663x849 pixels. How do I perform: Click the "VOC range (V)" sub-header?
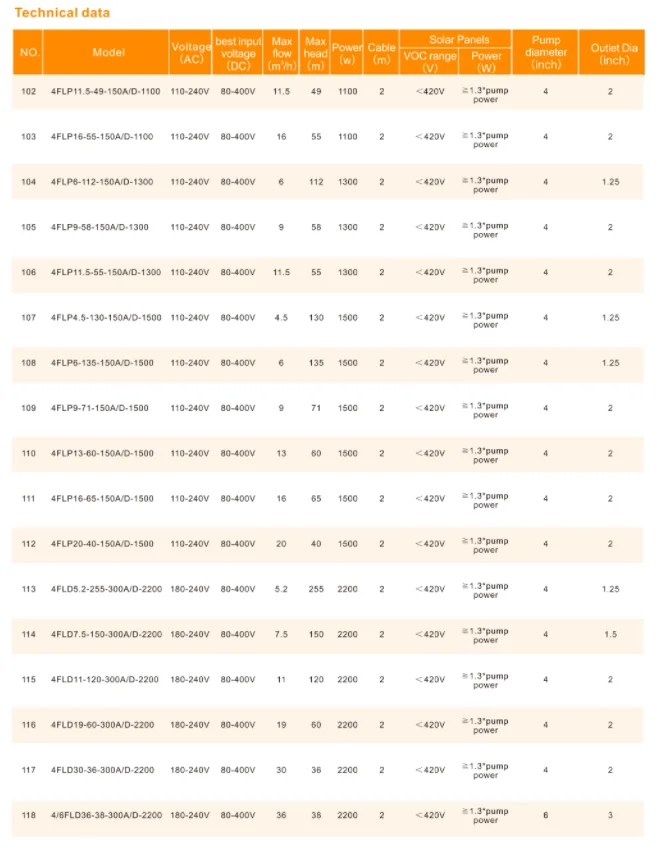click(x=430, y=61)
